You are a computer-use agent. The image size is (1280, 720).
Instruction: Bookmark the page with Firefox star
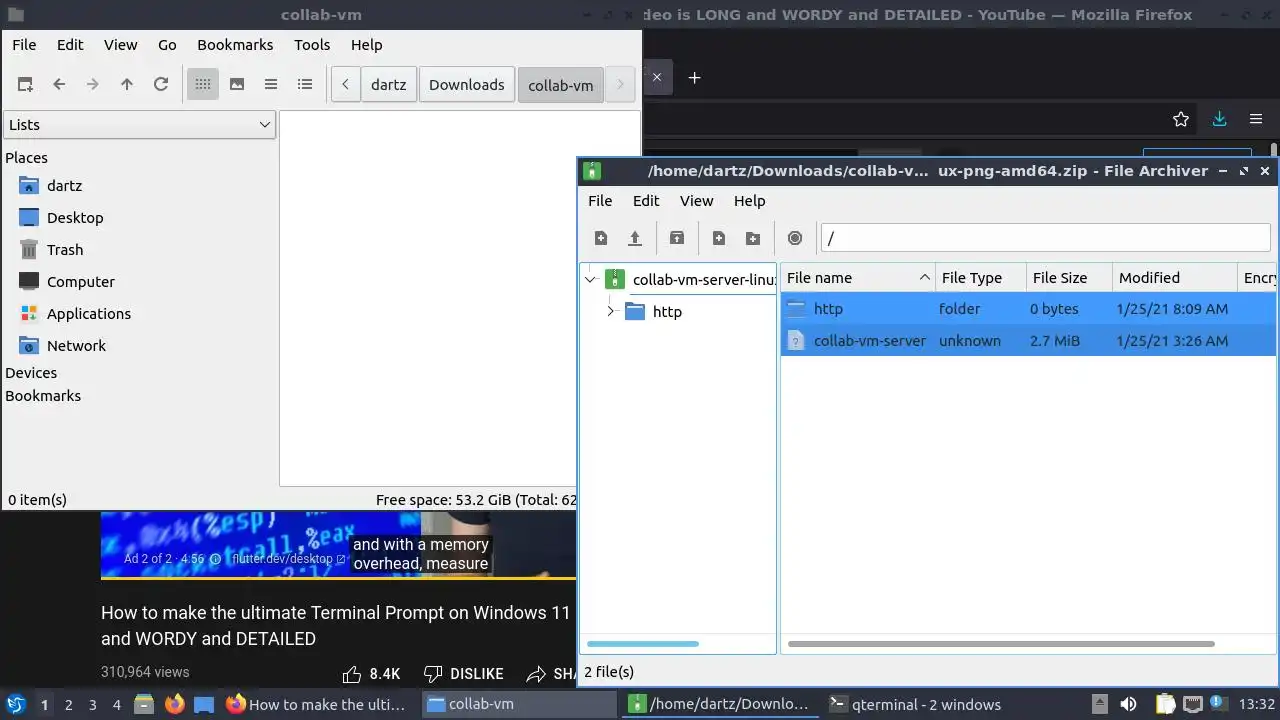click(x=1181, y=119)
